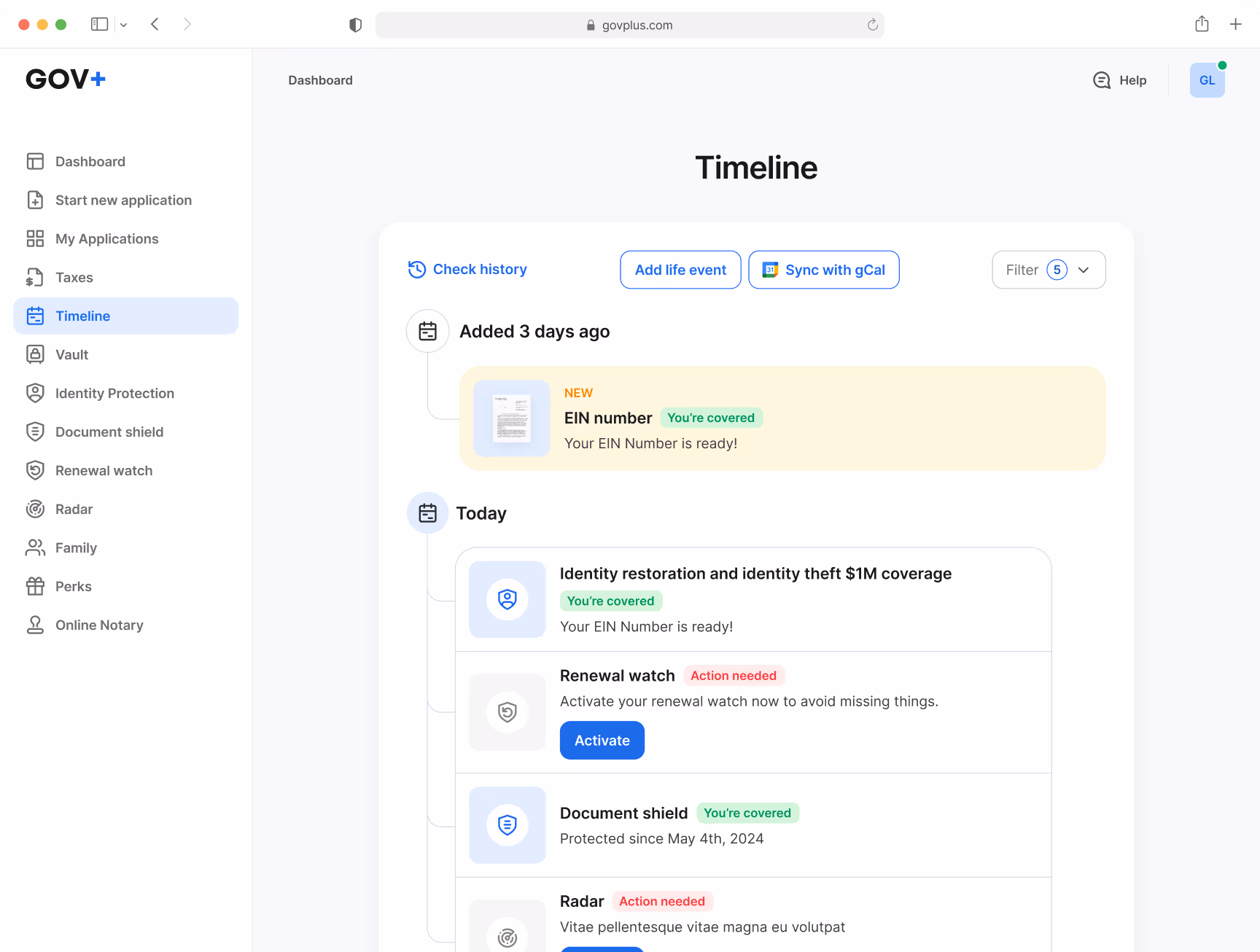
Task: Click the EIN number You're covered badge
Action: 711,418
